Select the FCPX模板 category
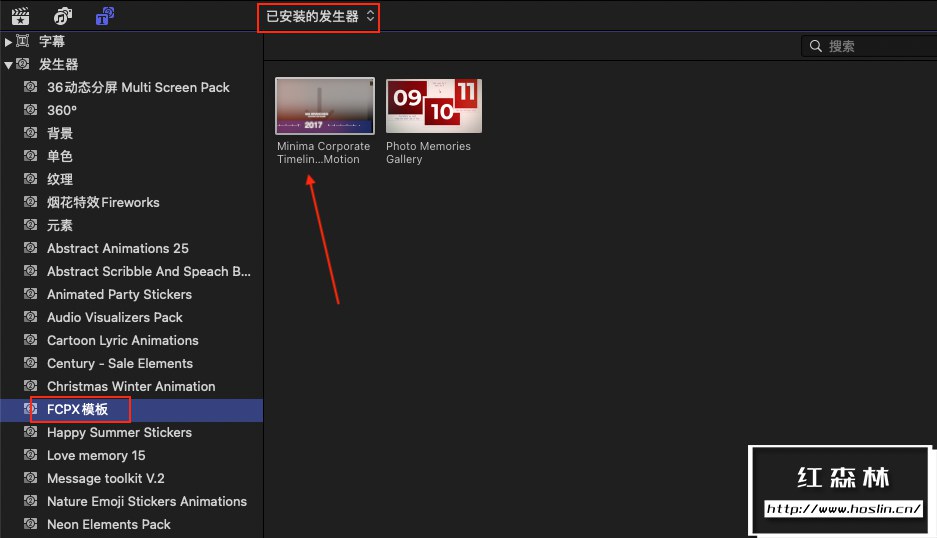This screenshot has width=937, height=538. pos(77,409)
